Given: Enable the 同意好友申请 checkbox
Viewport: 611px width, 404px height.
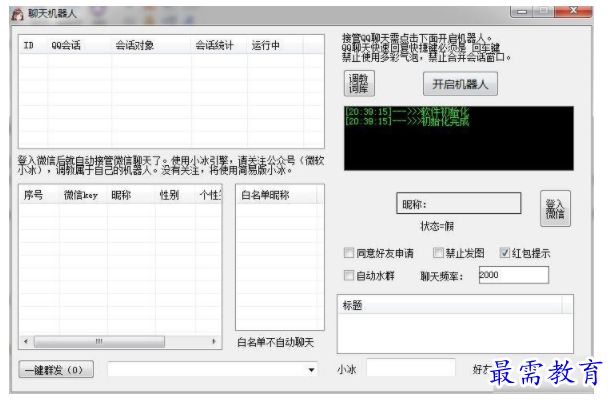Looking at the screenshot, I should tap(349, 253).
